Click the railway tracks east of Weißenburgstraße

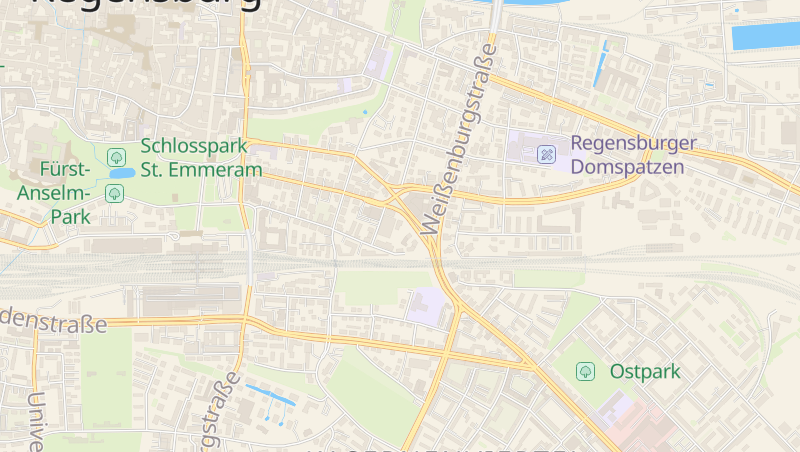pos(612,264)
